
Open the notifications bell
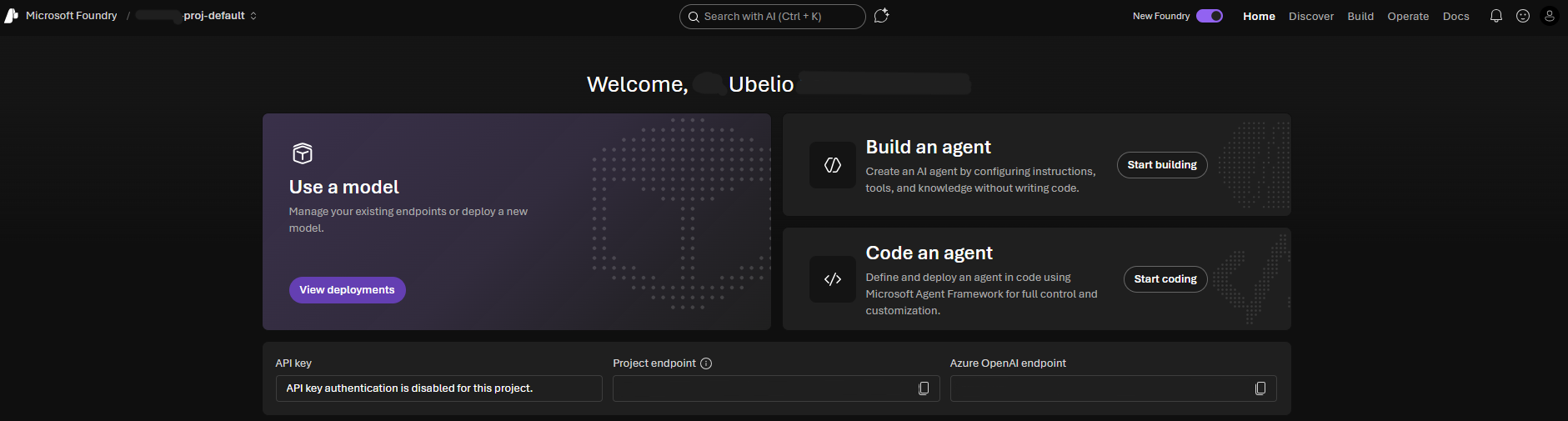[1496, 16]
